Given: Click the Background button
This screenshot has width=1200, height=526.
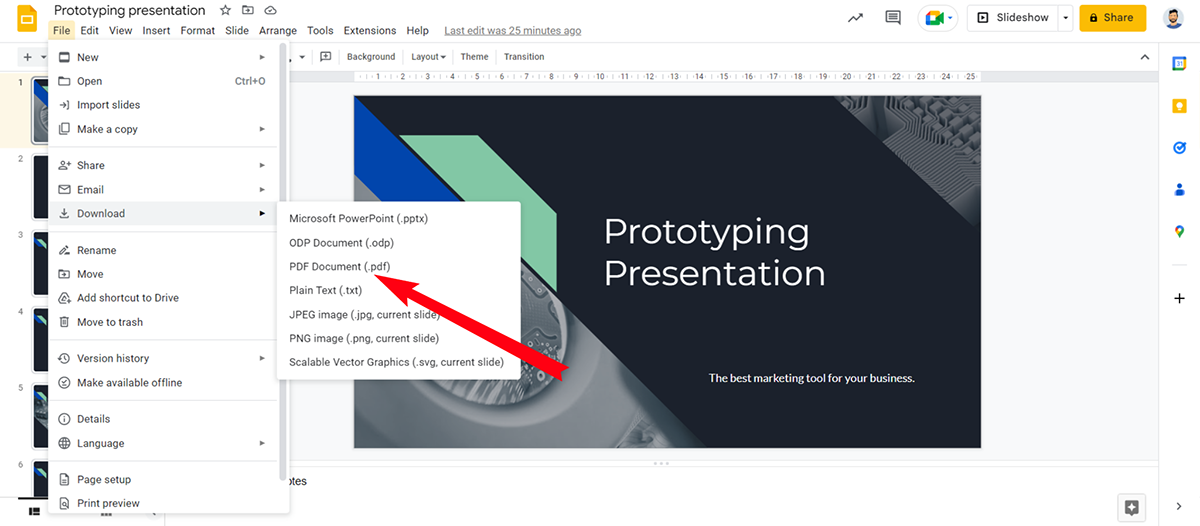Looking at the screenshot, I should pos(371,57).
